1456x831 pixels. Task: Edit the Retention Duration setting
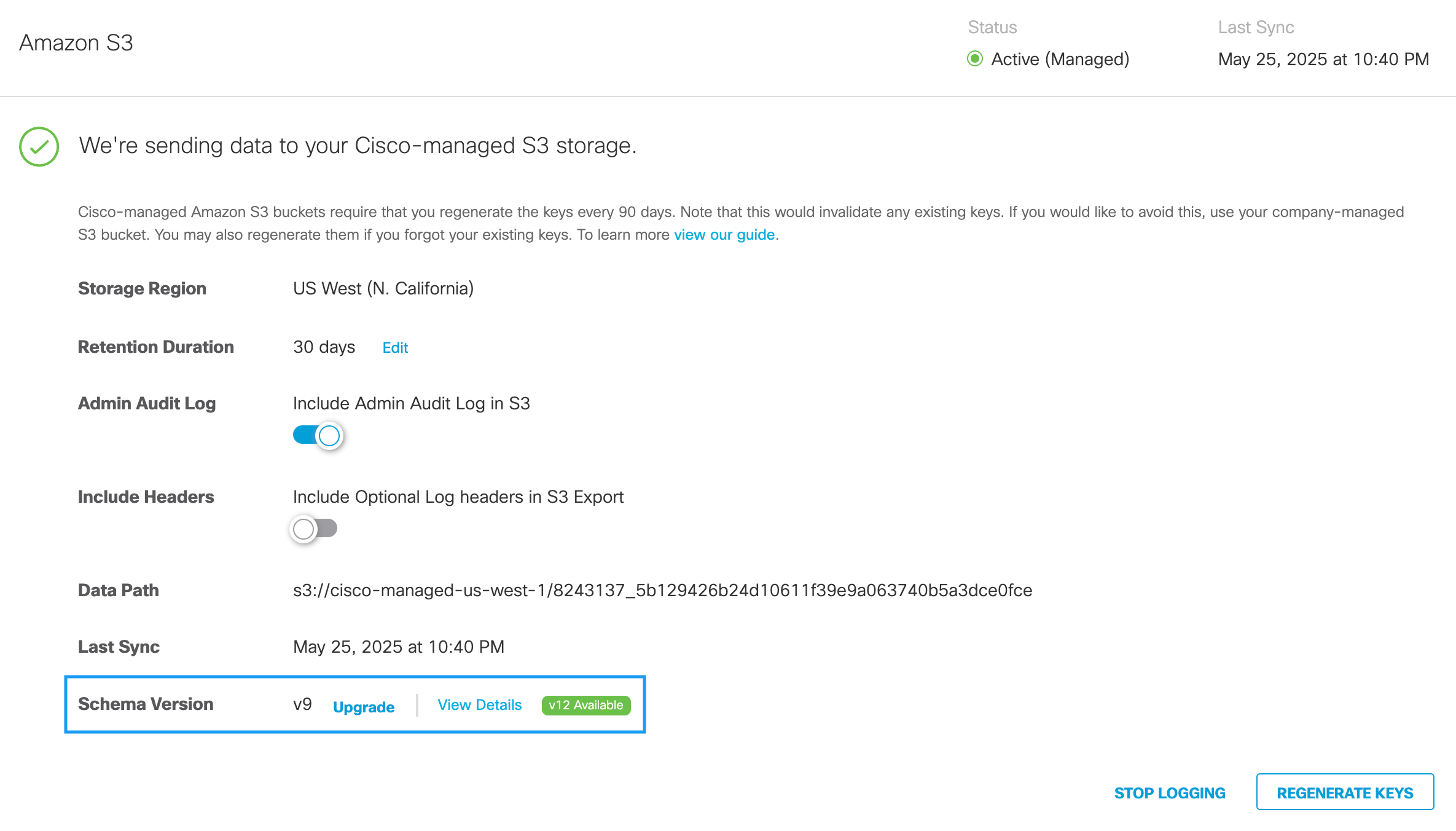(395, 348)
